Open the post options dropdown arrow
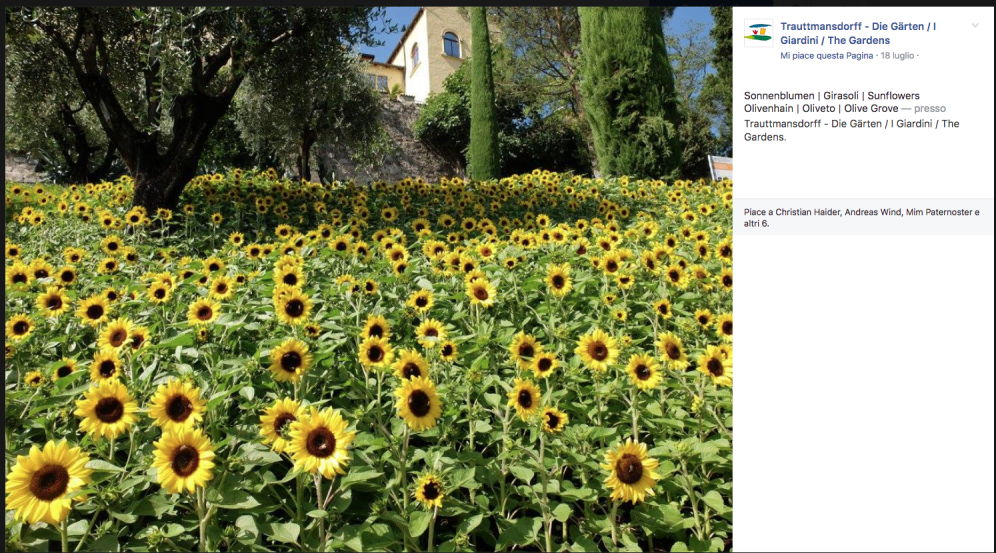 click(x=975, y=25)
